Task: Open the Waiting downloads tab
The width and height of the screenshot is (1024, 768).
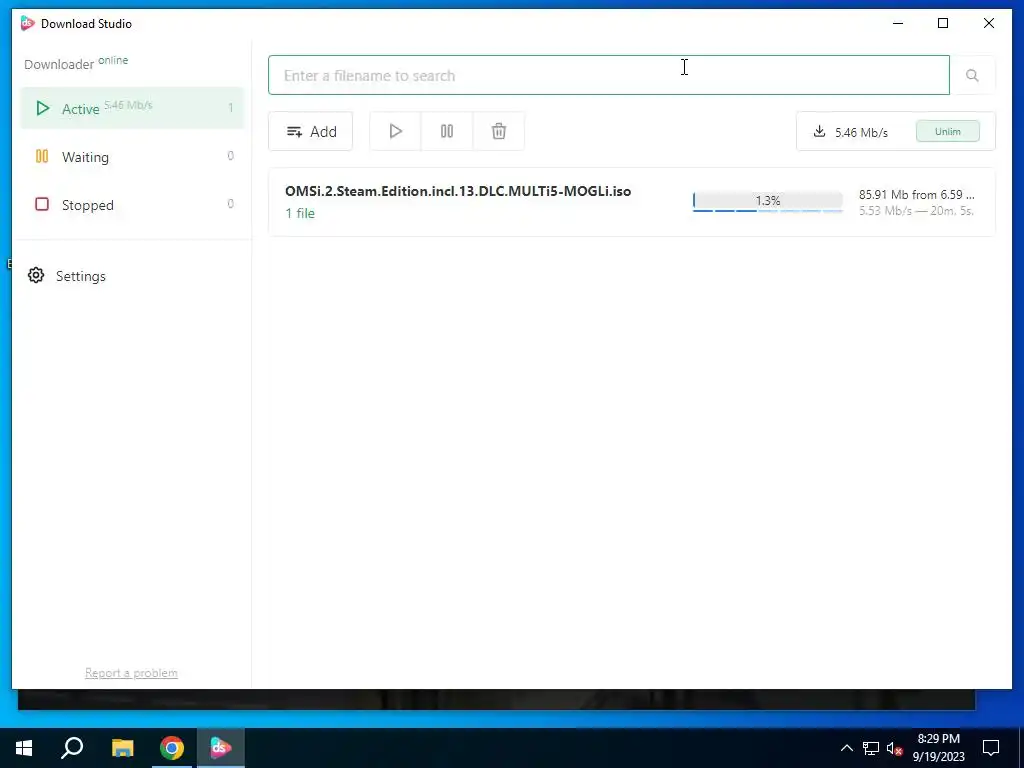Action: [x=132, y=156]
